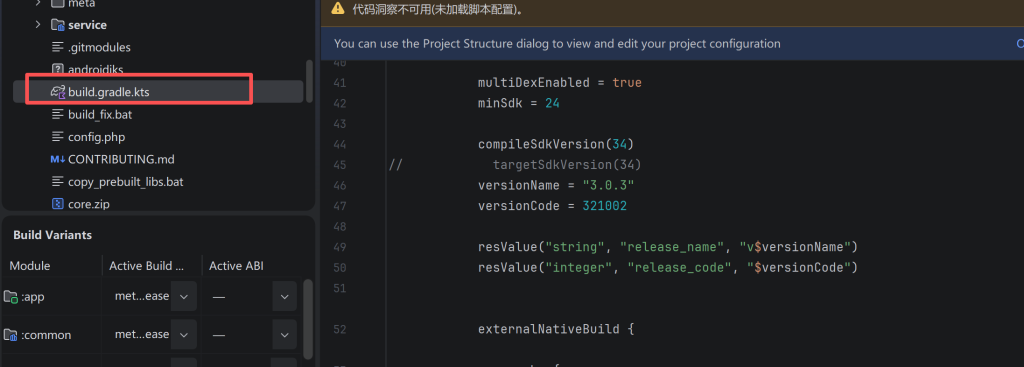
Task: Click line number 47 in the gutter
Action: [340, 206]
